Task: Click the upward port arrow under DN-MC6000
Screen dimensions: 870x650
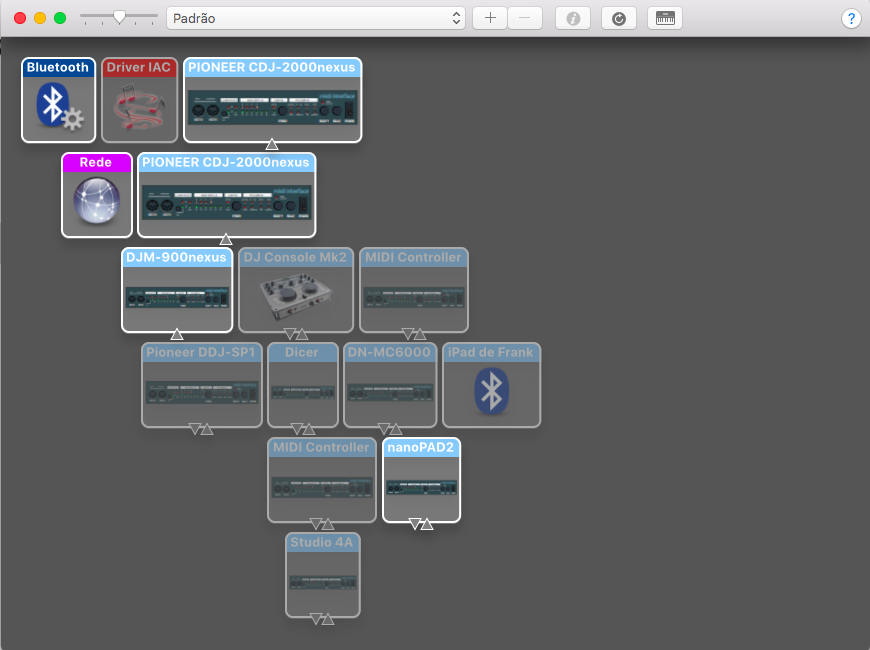Action: tap(396, 429)
